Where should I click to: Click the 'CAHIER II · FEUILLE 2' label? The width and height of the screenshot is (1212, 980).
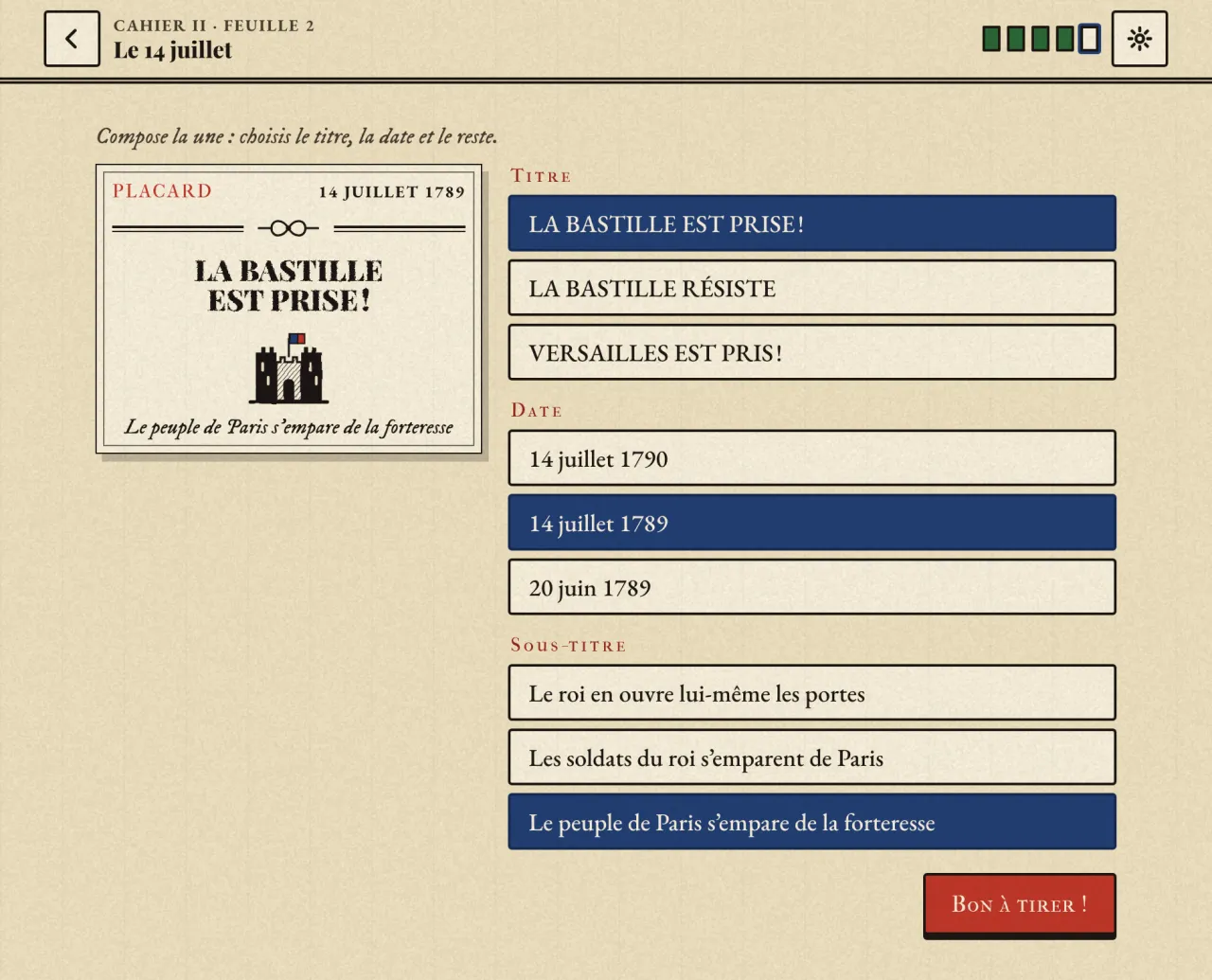214,26
